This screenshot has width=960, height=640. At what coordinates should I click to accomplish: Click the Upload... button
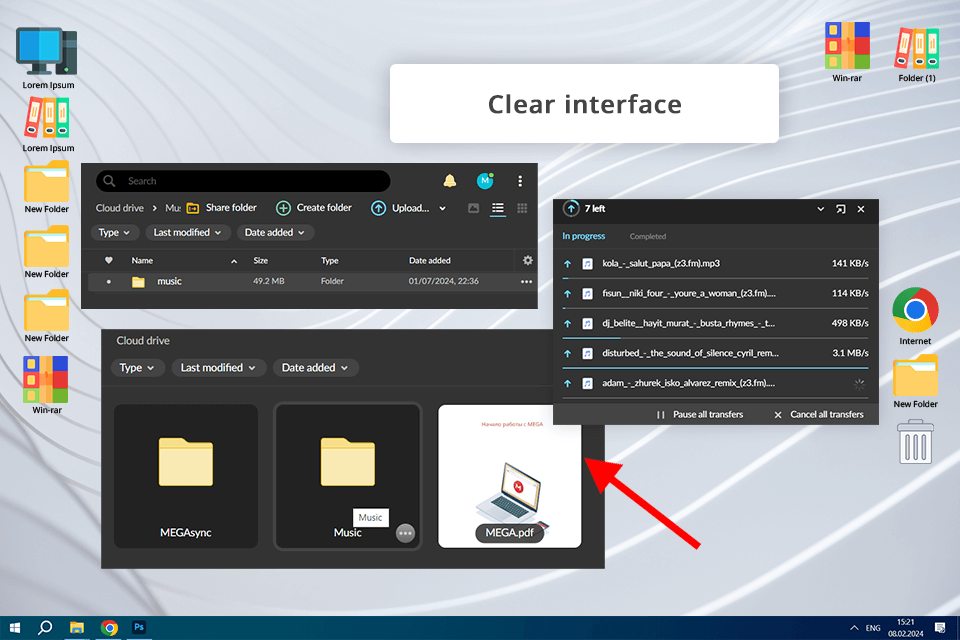click(x=400, y=208)
